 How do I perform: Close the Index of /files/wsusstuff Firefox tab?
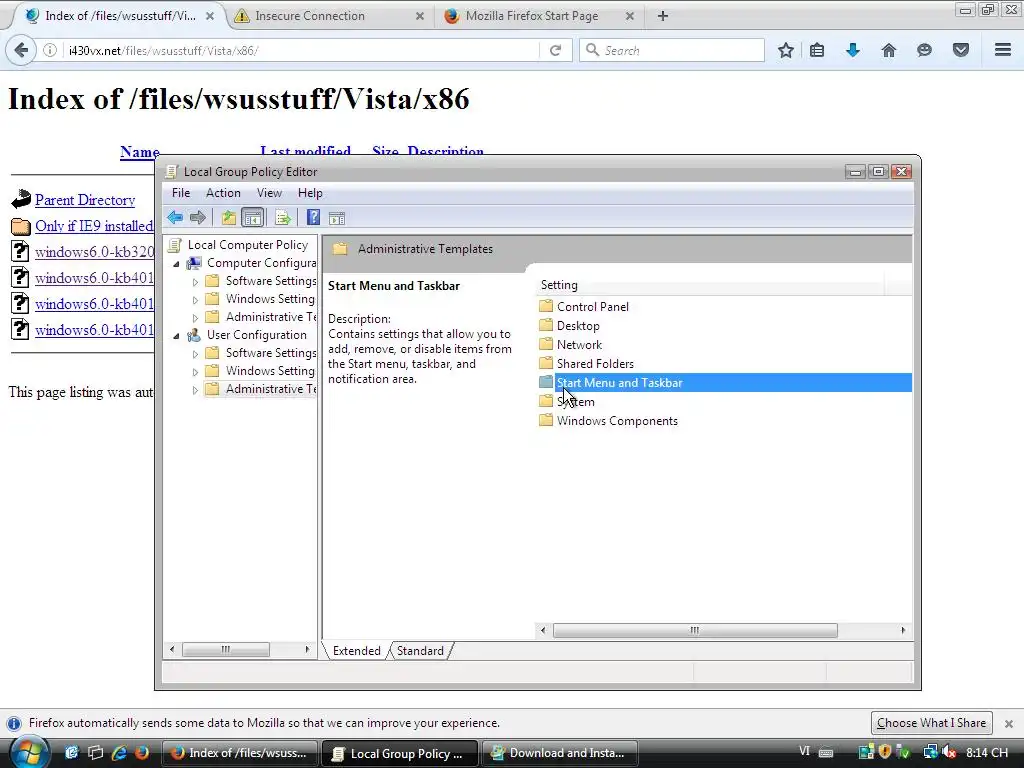pyautogui.click(x=210, y=16)
